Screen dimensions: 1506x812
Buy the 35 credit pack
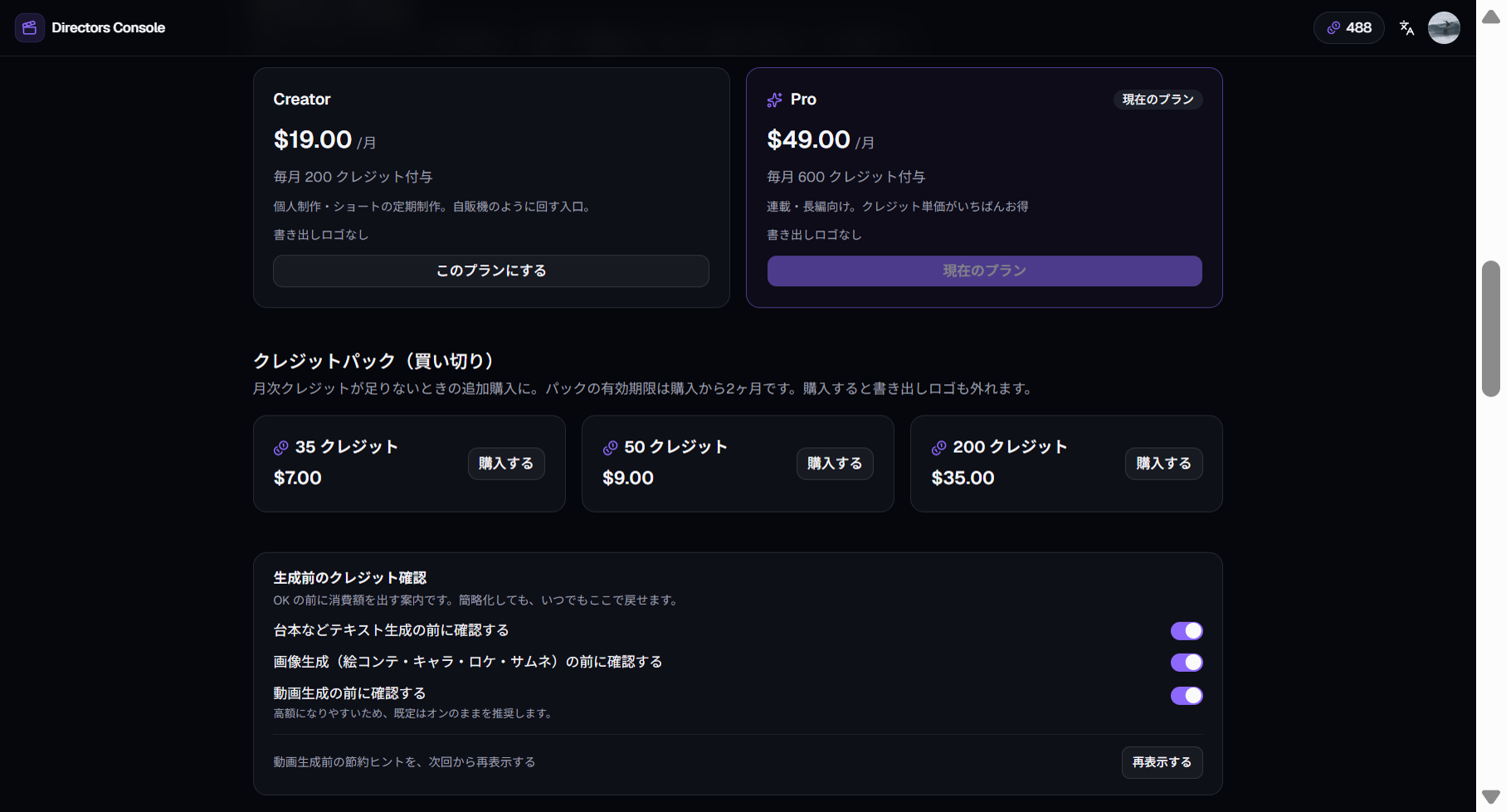pyautogui.click(x=506, y=464)
